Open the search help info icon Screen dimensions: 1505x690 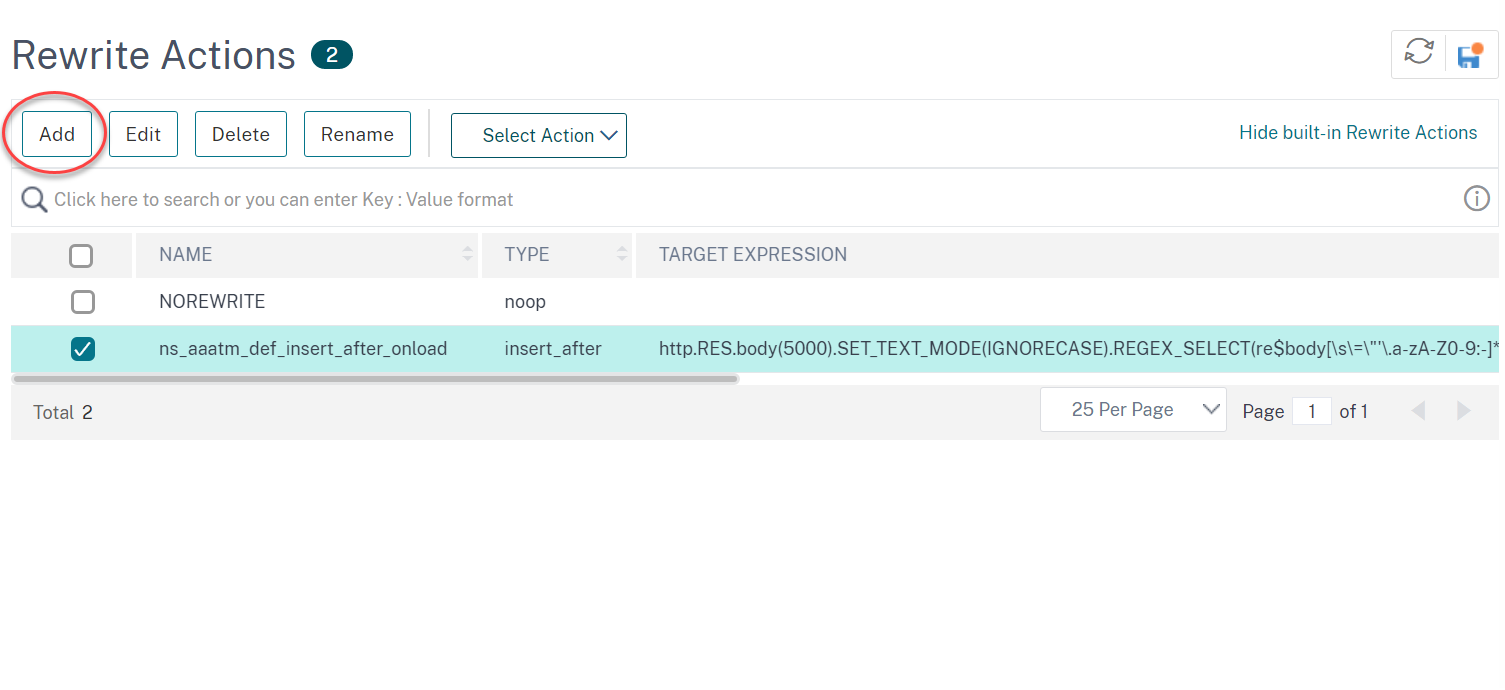1476,199
